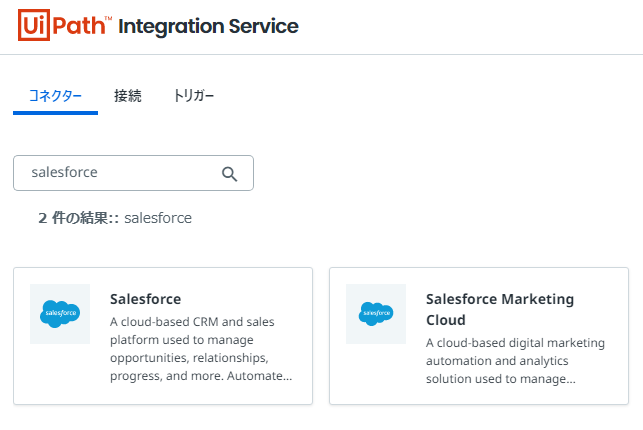The image size is (643, 430).
Task: Click the Salesforce CRM description text
Action: click(x=200, y=349)
